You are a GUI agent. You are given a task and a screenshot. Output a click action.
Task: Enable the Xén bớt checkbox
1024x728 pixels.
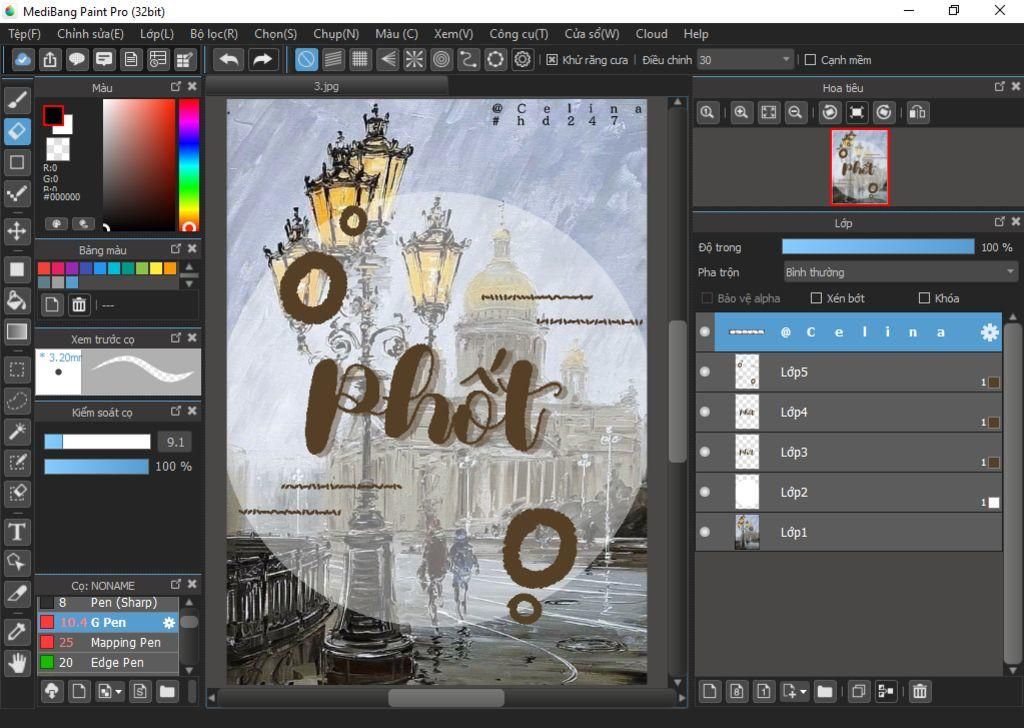click(816, 298)
